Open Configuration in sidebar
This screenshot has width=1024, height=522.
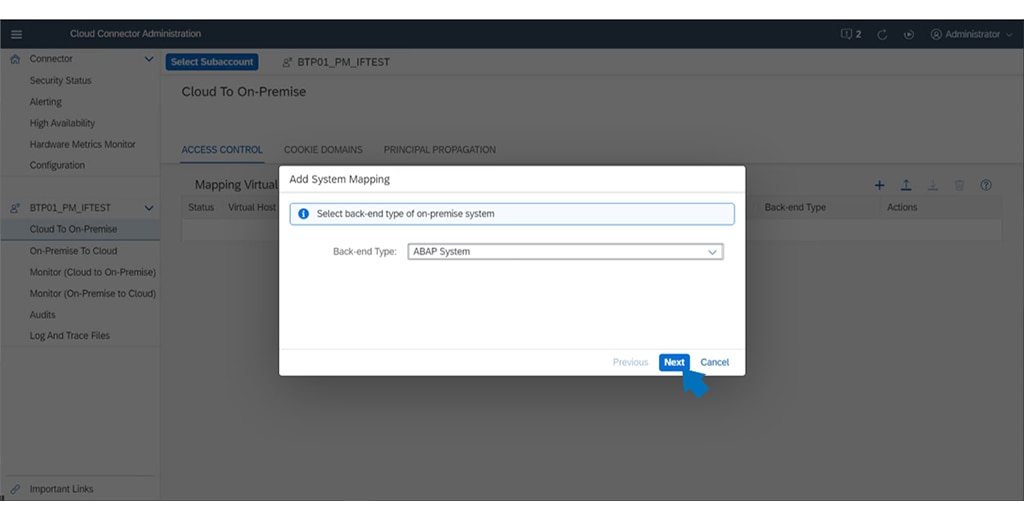[x=57, y=165]
